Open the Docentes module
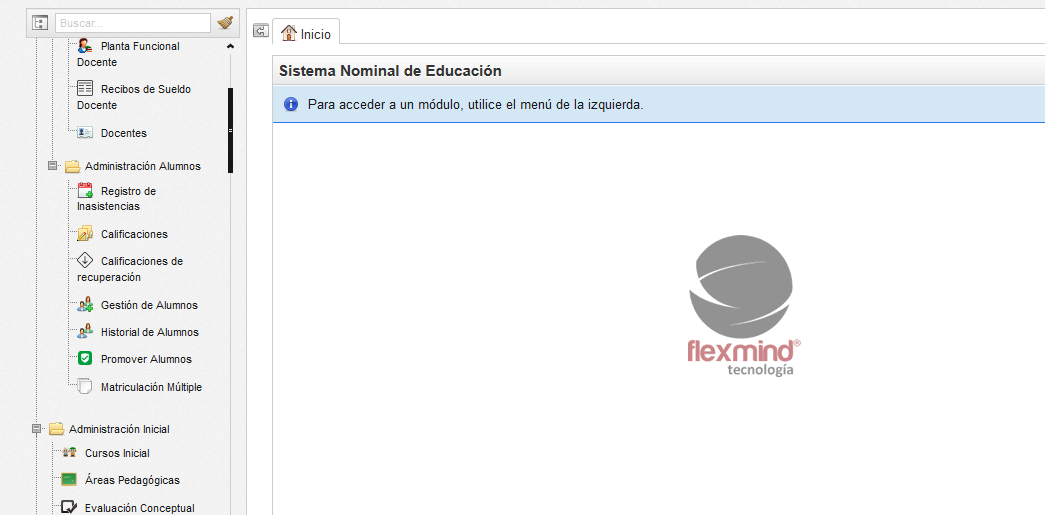This screenshot has width=1045, height=515. (124, 133)
